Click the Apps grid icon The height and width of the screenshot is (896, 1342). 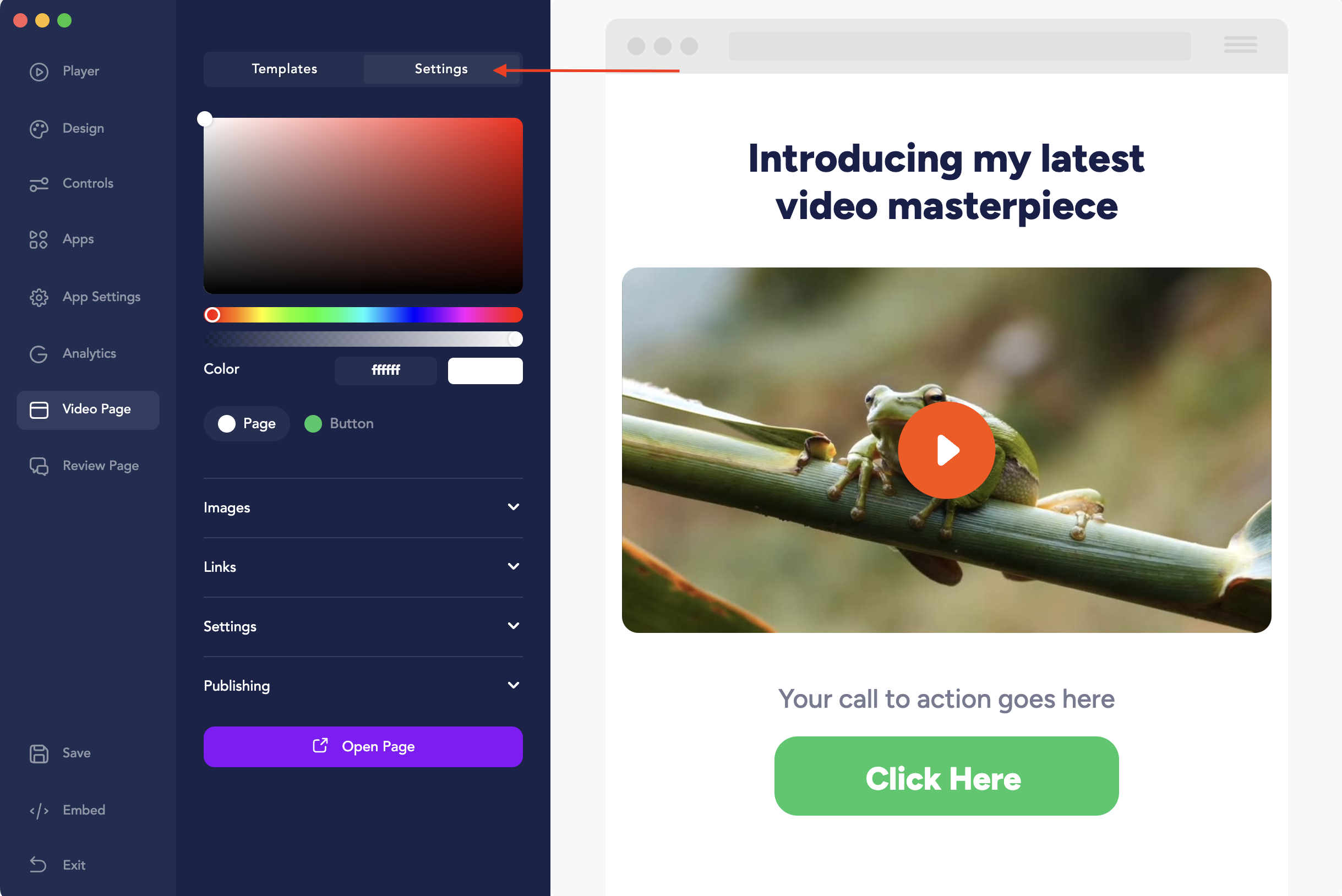click(x=39, y=240)
